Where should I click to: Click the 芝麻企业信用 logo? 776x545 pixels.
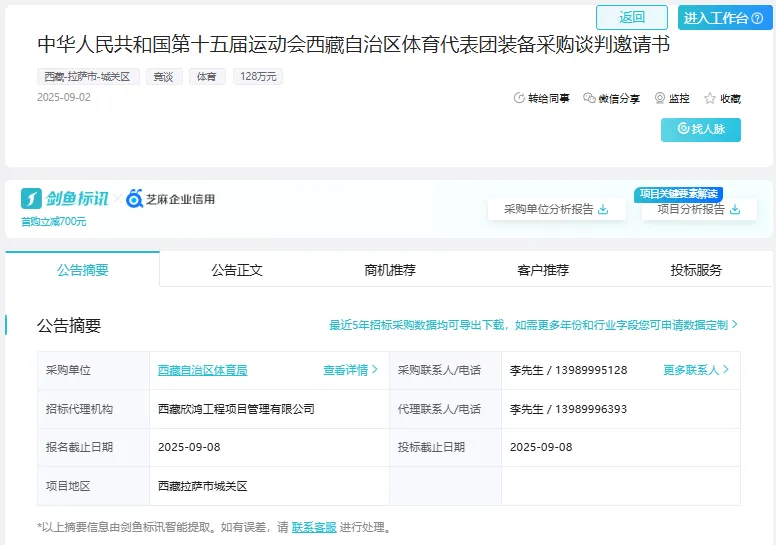point(171,199)
